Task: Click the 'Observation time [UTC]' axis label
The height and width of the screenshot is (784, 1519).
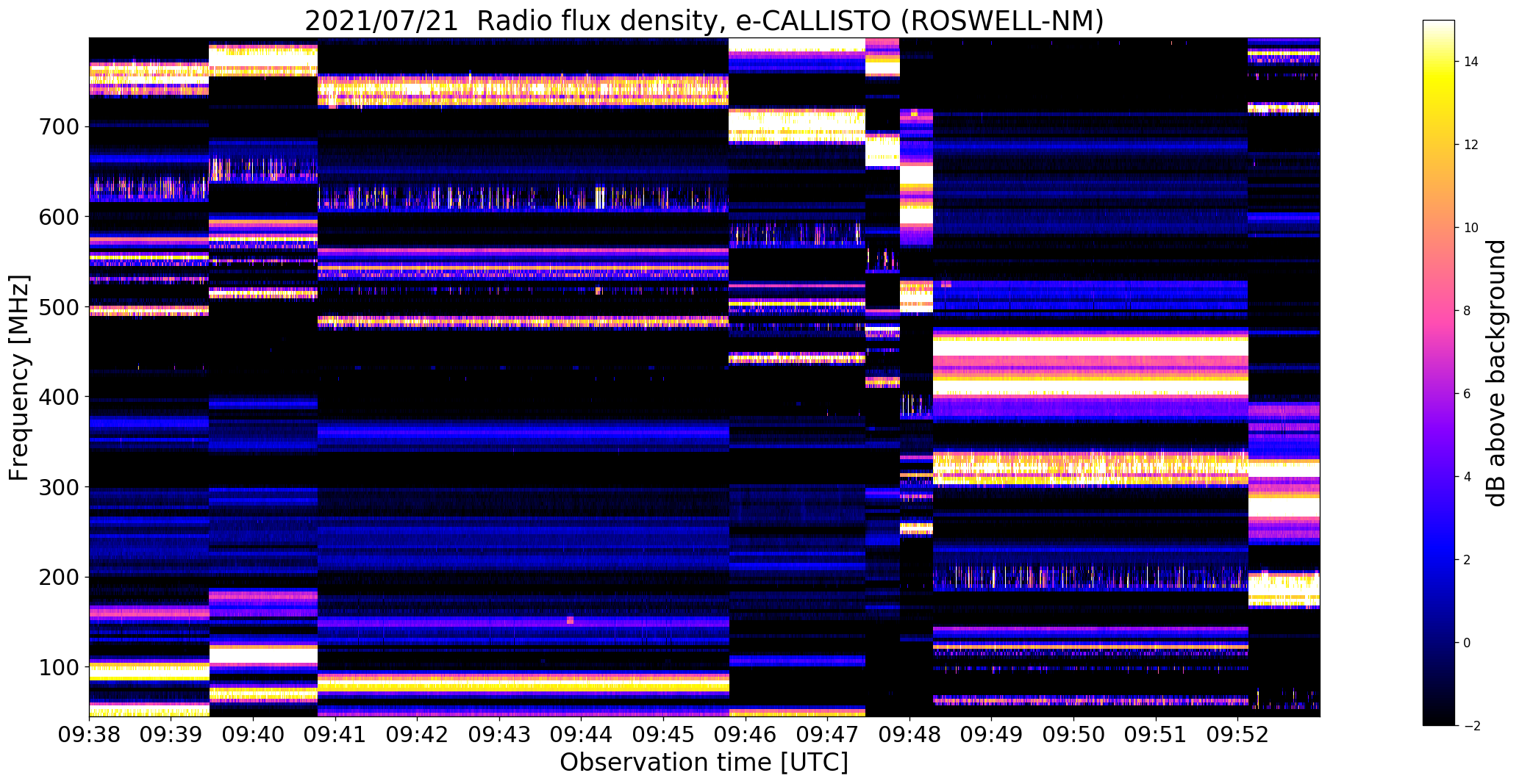Action: (x=704, y=763)
